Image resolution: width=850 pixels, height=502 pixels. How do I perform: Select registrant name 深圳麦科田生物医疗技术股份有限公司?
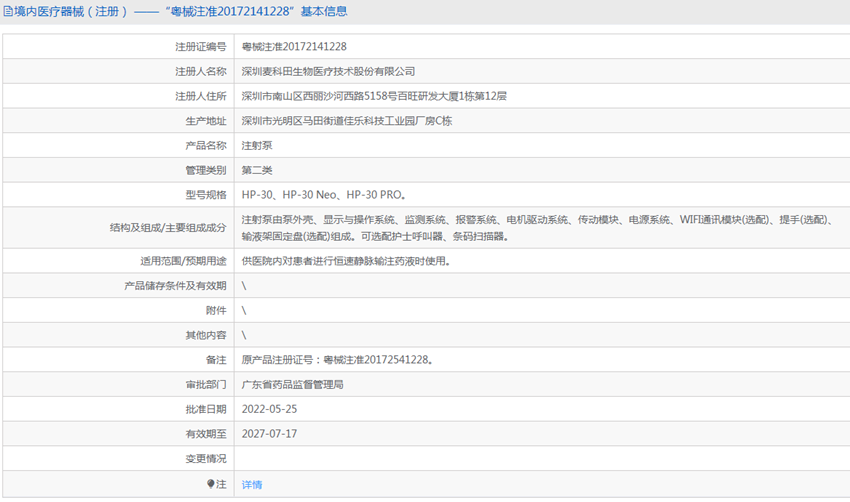(328, 71)
